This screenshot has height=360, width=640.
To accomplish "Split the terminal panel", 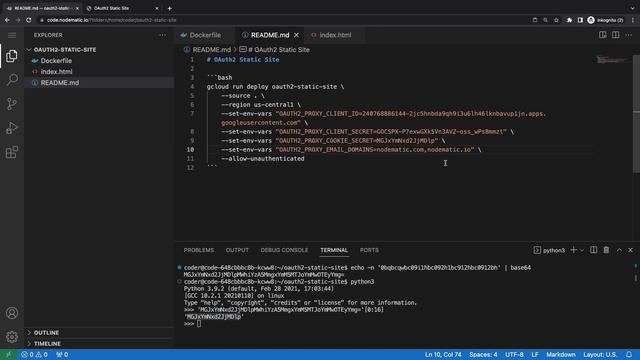I will point(593,250).
